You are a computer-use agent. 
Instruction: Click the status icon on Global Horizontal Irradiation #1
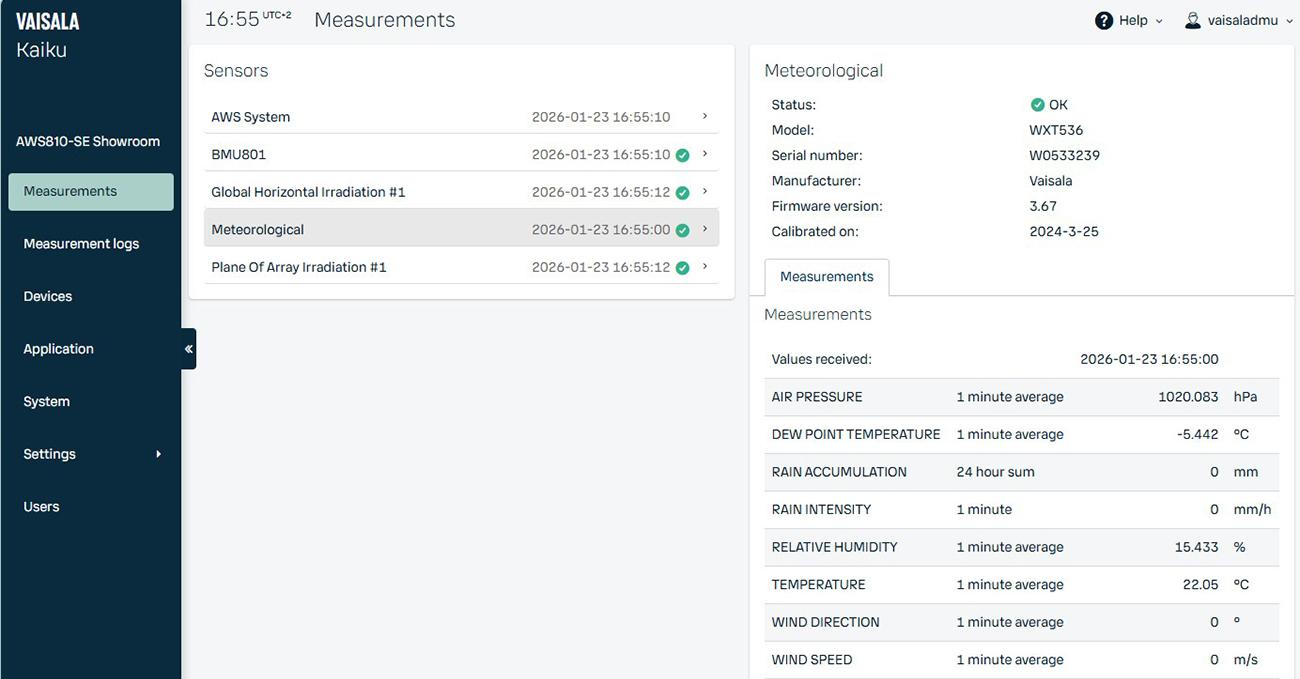[681, 192]
